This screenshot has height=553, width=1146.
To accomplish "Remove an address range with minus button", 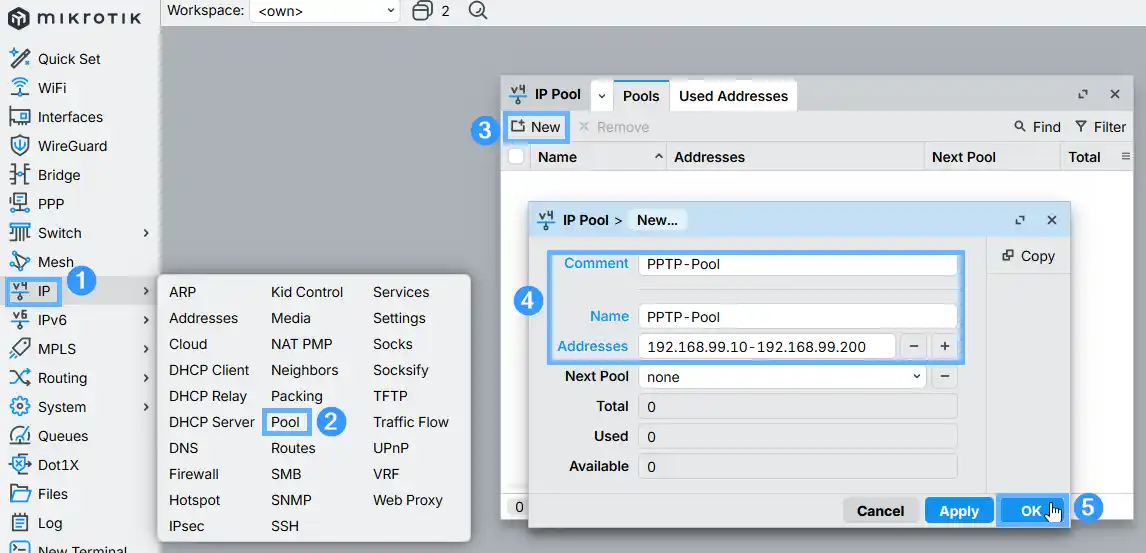I will (914, 346).
